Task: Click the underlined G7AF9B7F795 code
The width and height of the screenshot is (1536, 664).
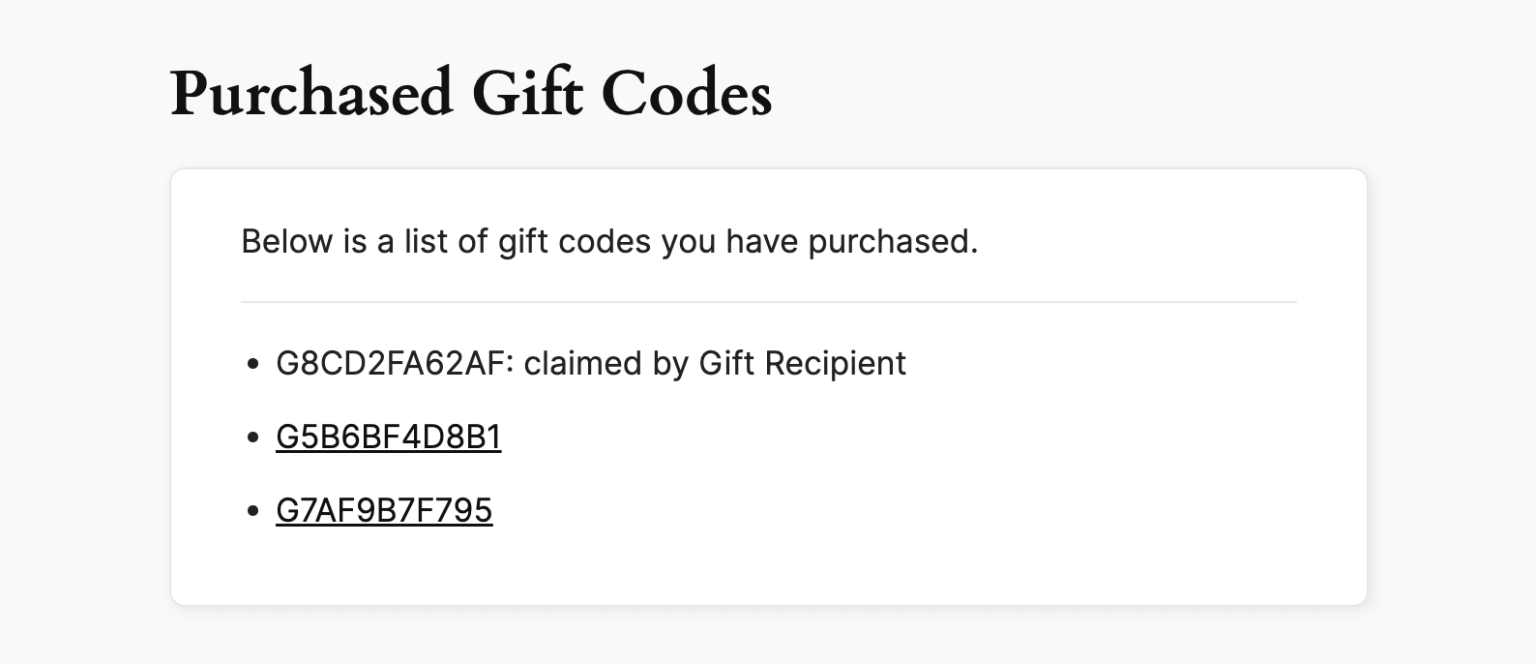Action: tap(384, 509)
